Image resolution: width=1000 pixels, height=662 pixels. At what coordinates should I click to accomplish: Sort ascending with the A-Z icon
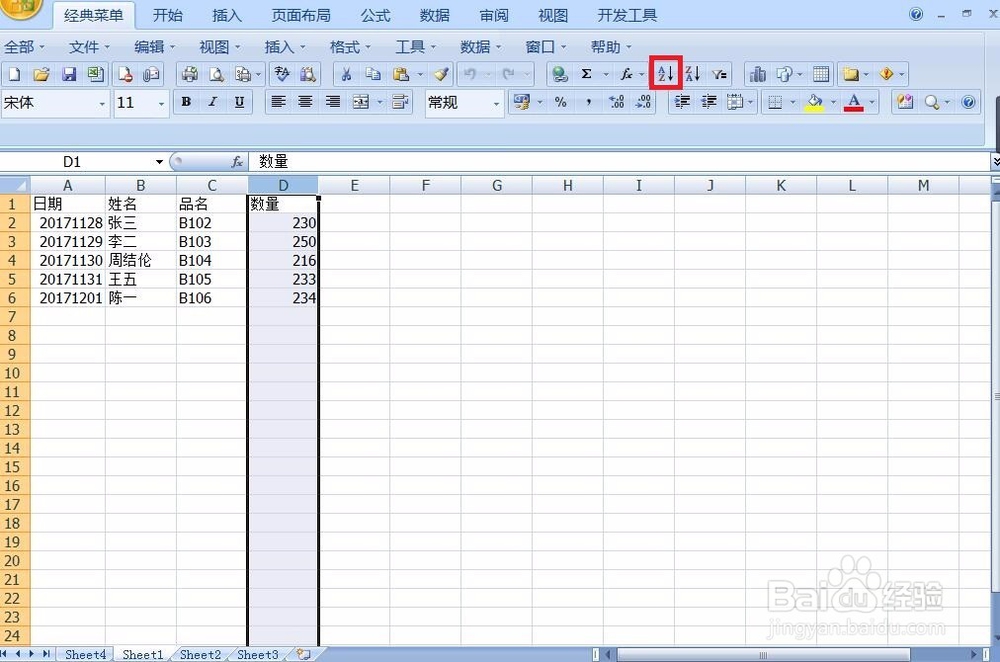tap(666, 73)
